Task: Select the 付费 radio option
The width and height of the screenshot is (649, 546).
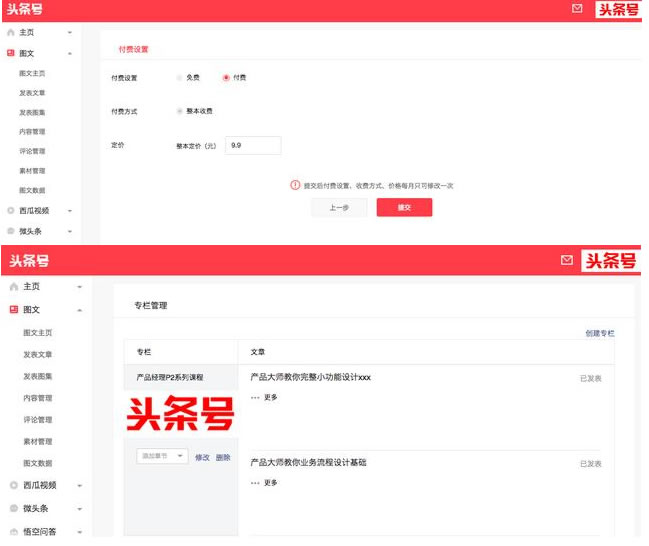Action: tap(226, 78)
